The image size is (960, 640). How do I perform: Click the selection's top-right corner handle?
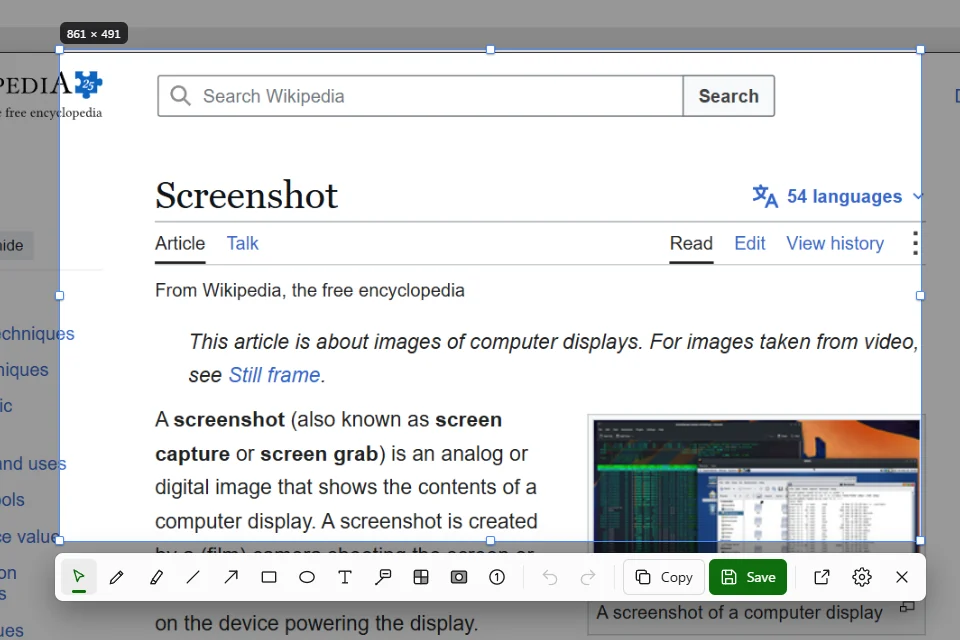pos(920,50)
